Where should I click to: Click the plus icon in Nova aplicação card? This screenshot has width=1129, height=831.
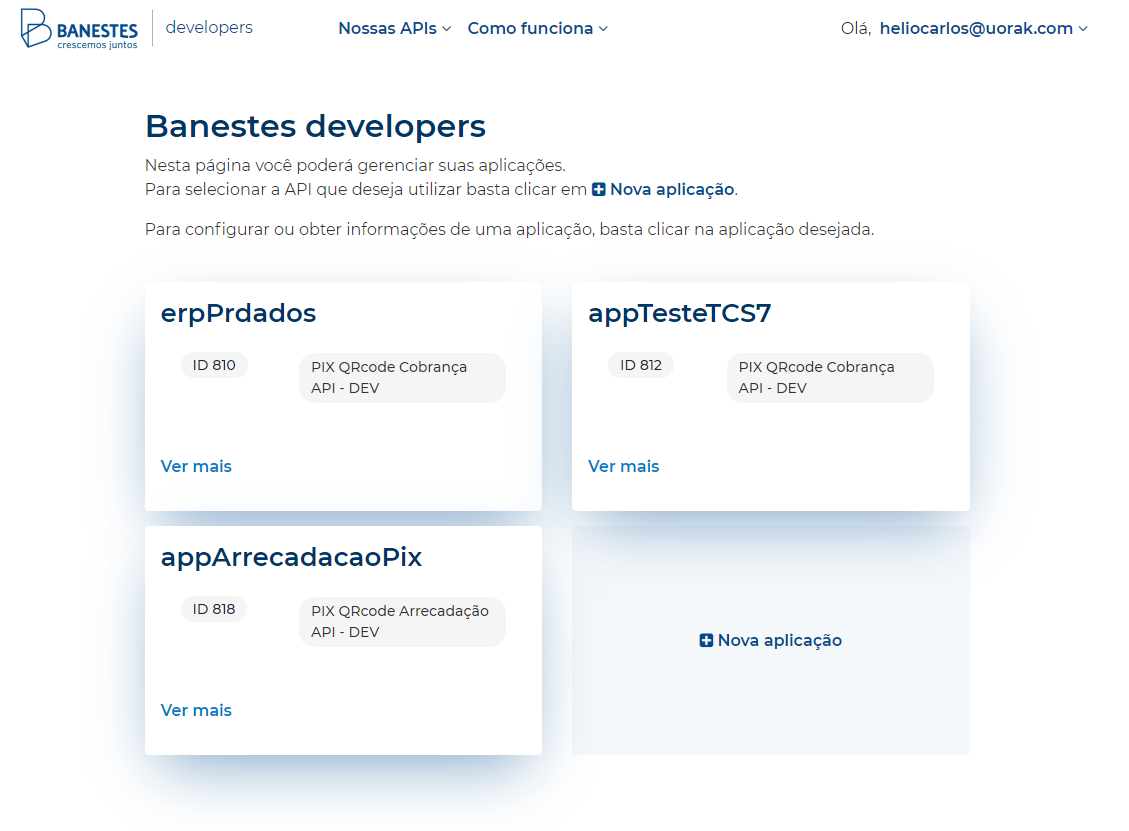706,641
